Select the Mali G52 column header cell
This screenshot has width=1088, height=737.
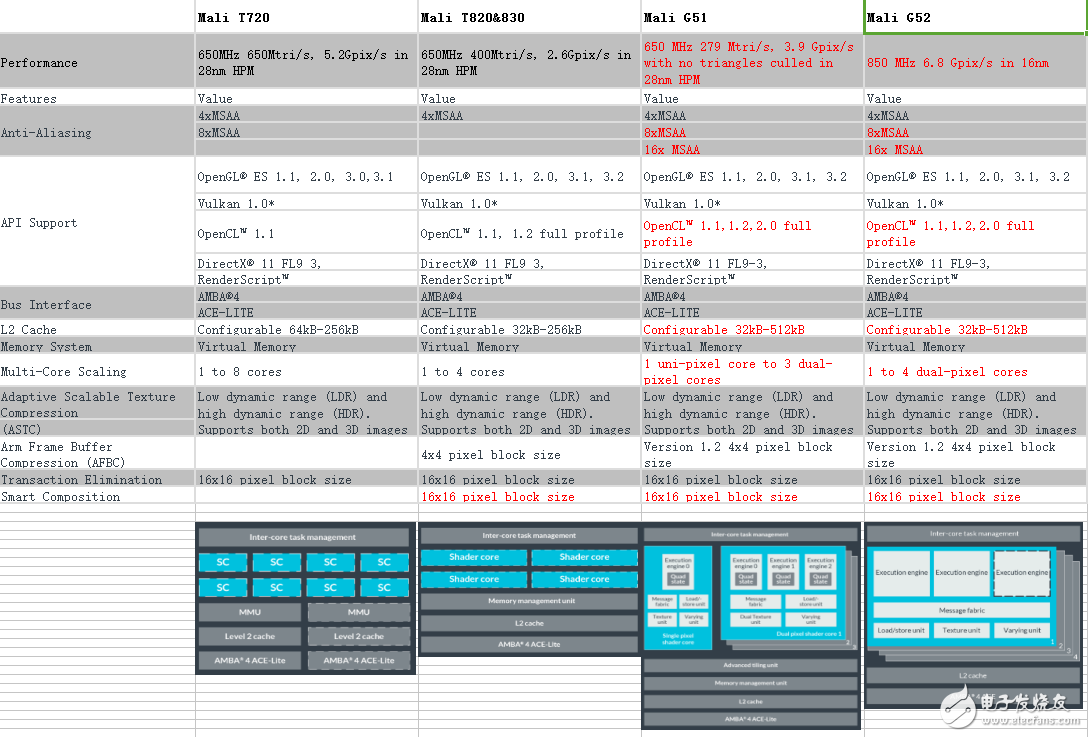tap(974, 17)
